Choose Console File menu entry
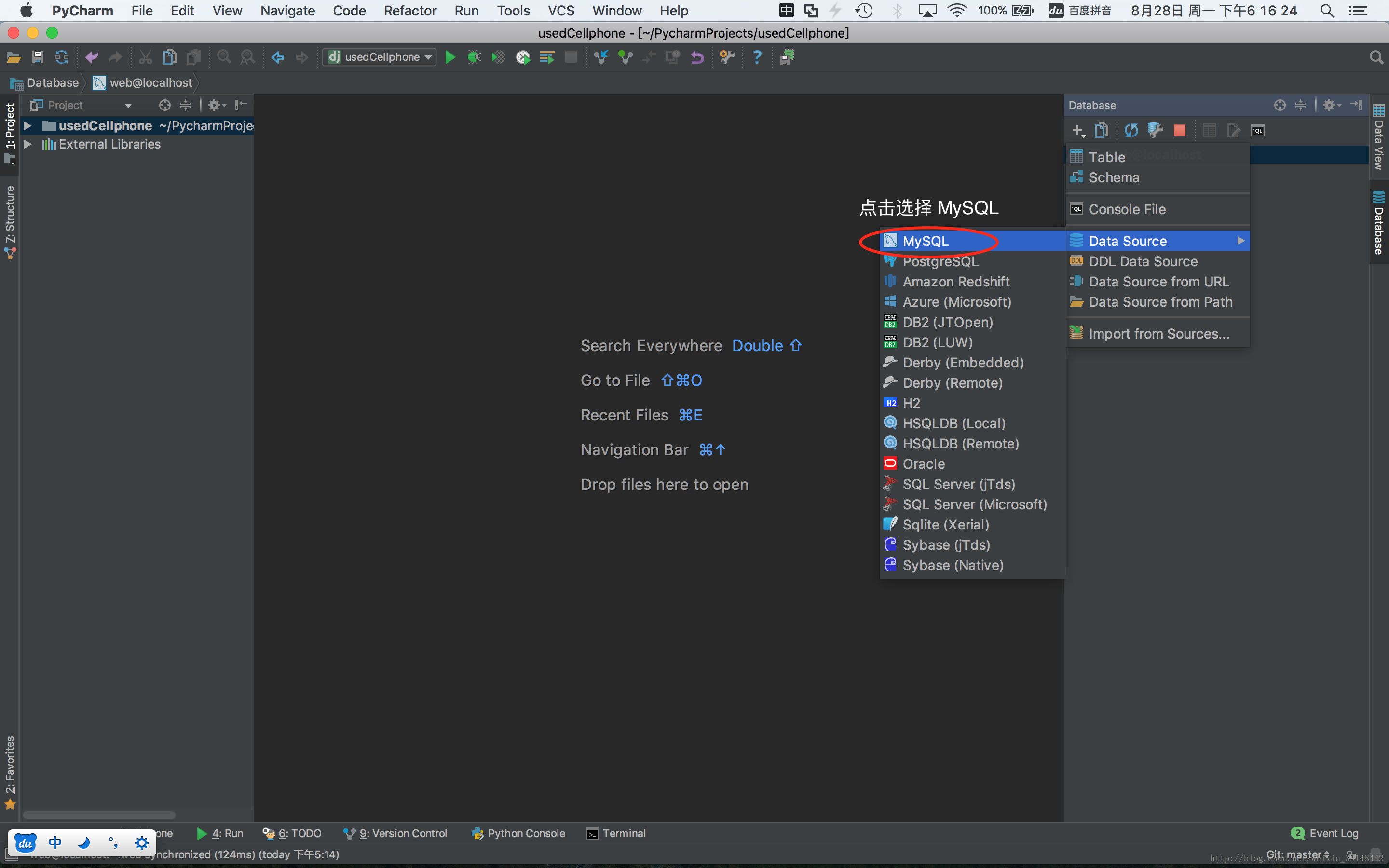 click(x=1157, y=210)
